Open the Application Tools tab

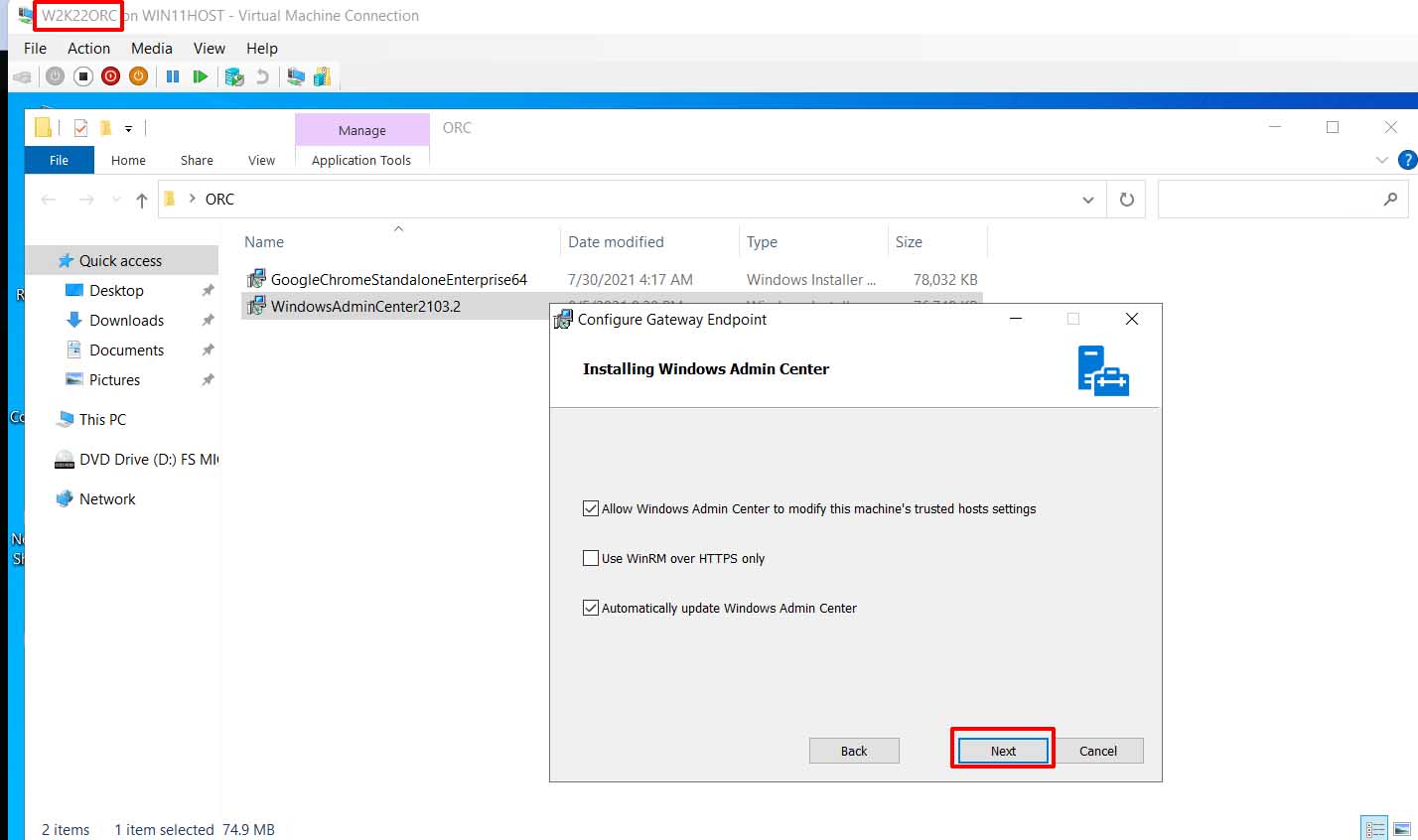[x=361, y=160]
